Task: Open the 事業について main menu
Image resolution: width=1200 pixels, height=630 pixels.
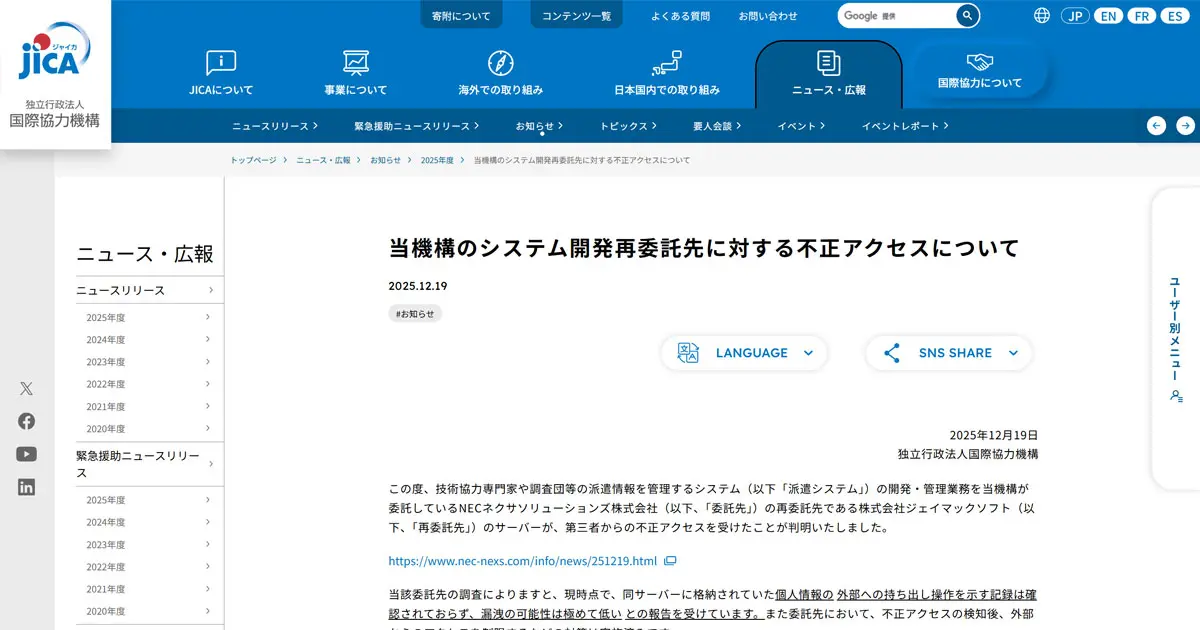Action: coord(355,73)
